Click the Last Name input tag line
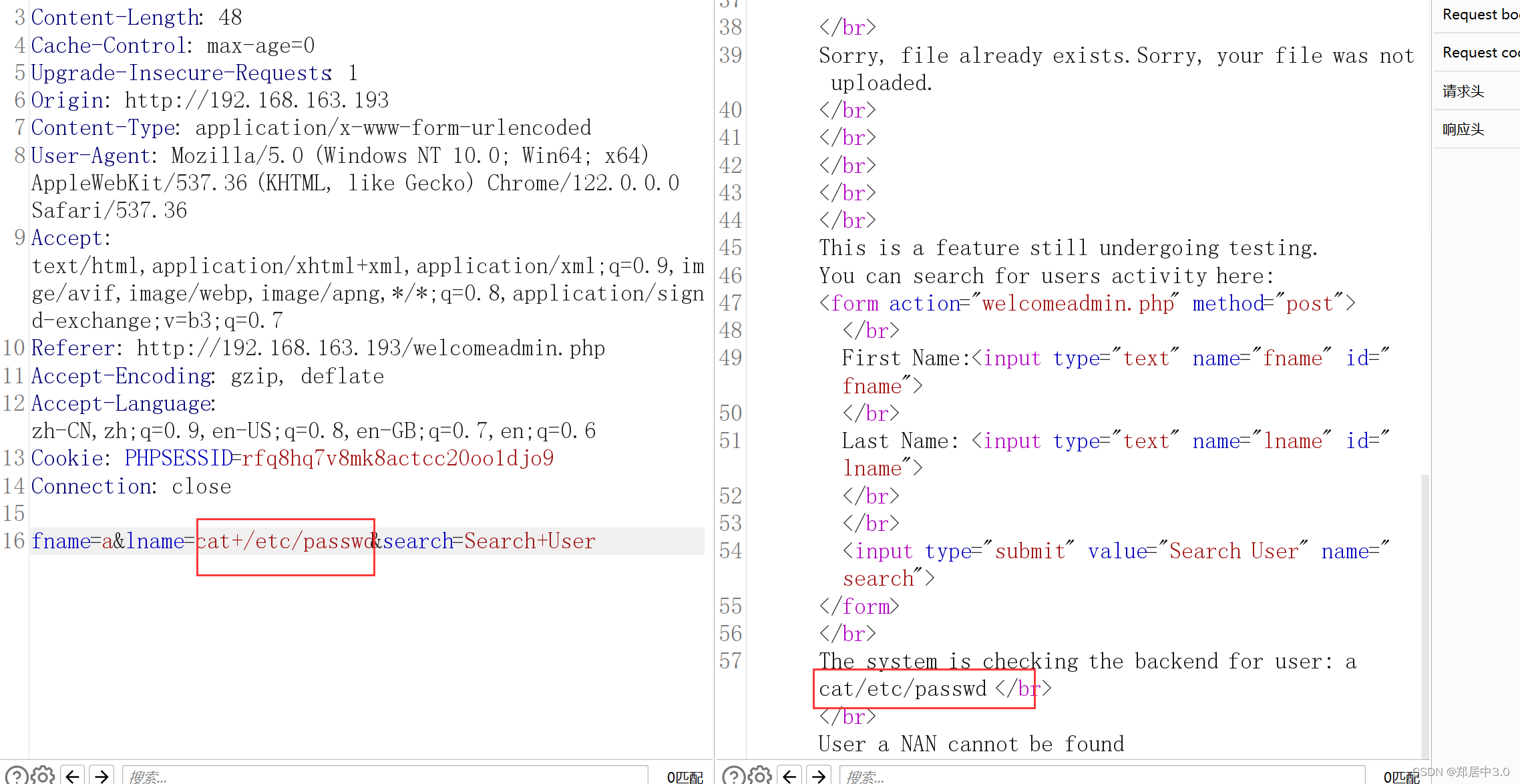The width and height of the screenshot is (1520, 784). [1115, 455]
